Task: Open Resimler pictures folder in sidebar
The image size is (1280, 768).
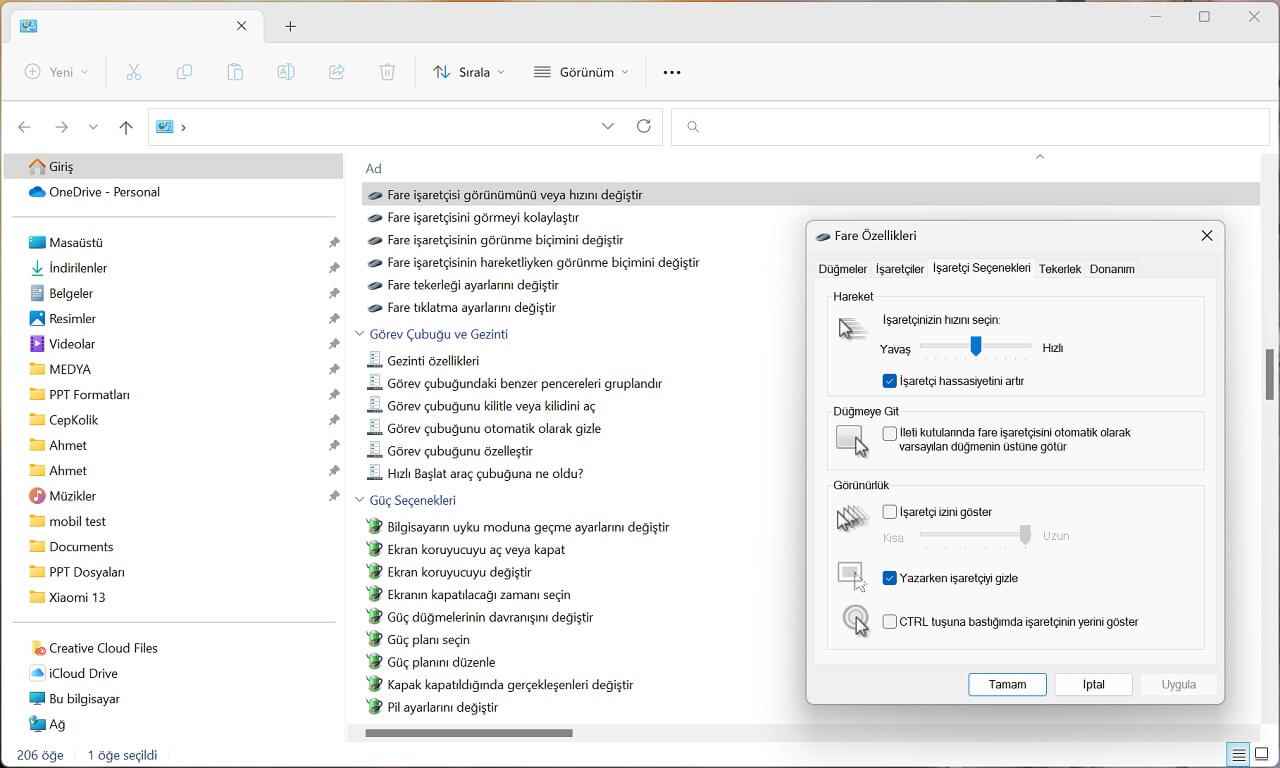Action: tap(62, 319)
